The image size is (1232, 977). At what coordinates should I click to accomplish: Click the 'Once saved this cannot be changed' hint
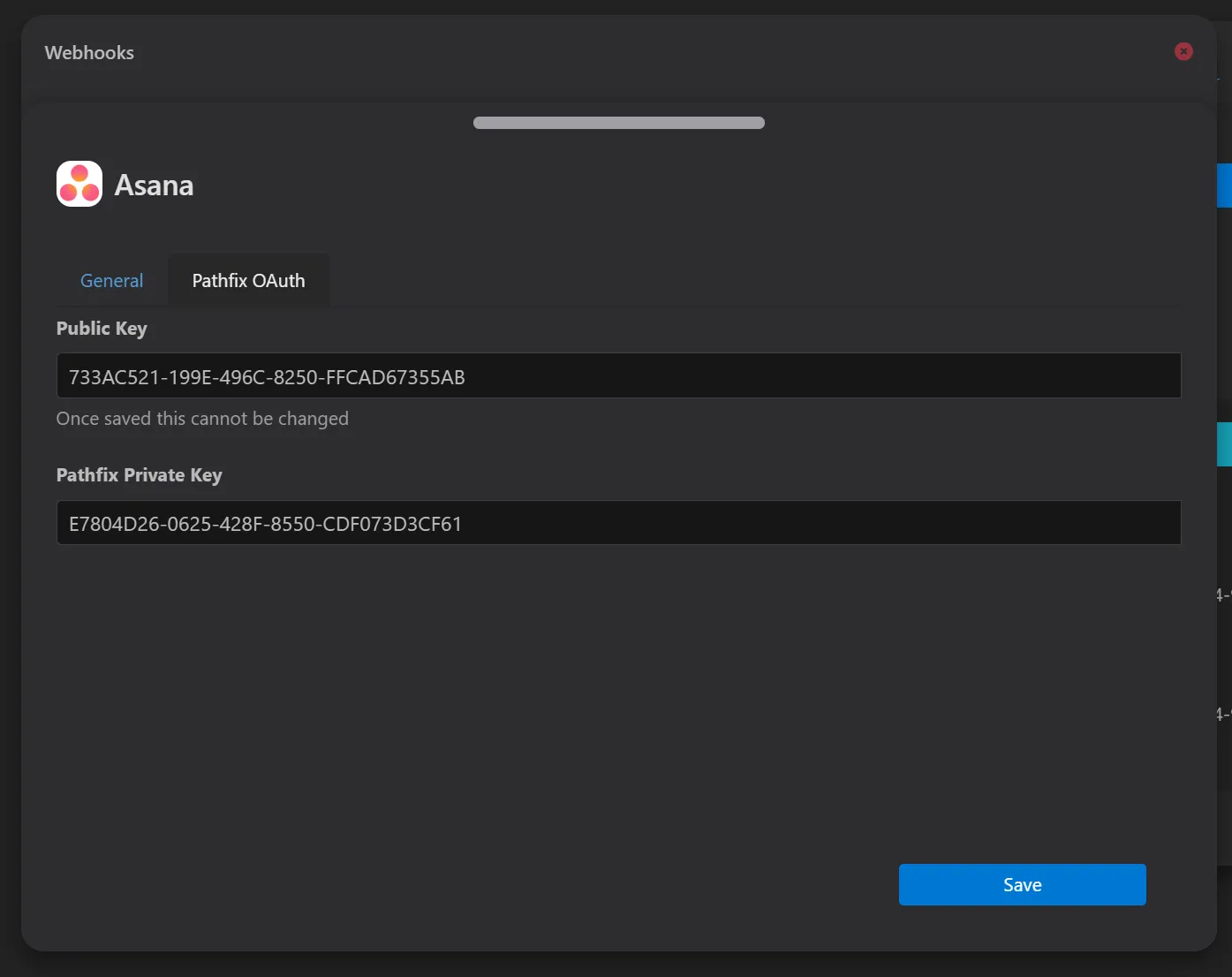point(202,419)
